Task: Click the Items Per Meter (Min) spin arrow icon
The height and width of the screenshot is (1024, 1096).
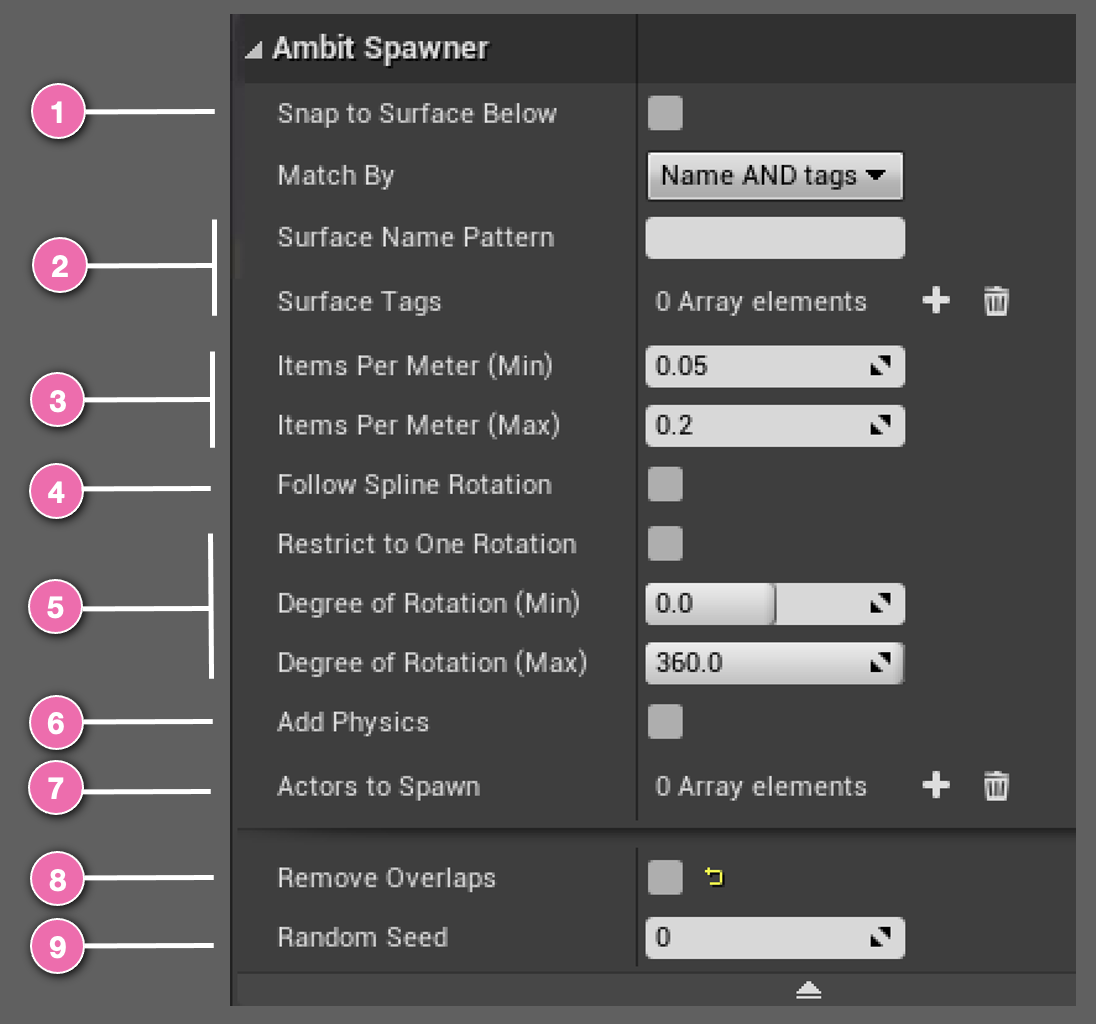Action: tap(880, 366)
